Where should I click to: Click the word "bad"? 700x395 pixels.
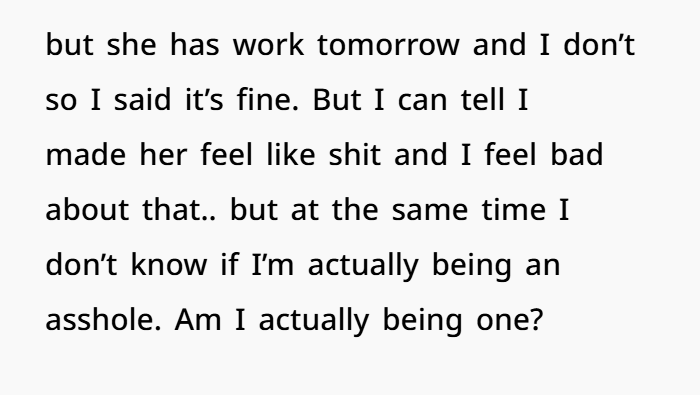point(577,154)
